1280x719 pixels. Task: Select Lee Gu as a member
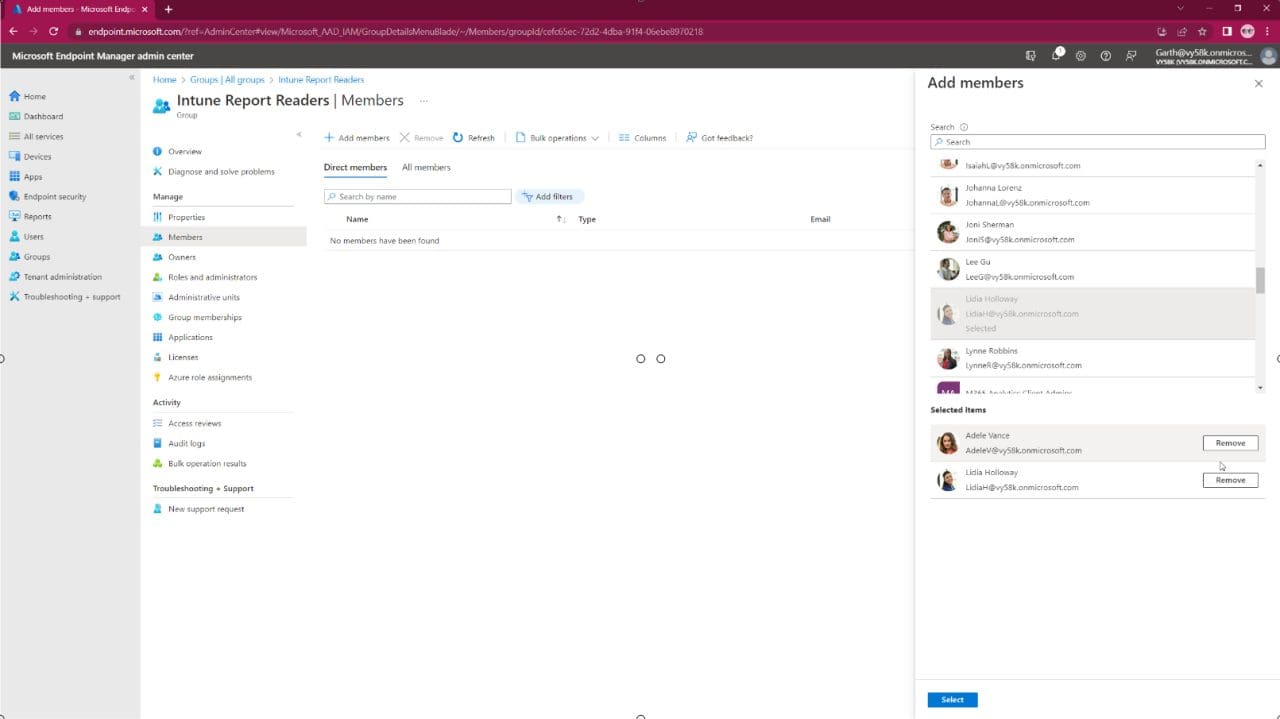coord(1092,268)
